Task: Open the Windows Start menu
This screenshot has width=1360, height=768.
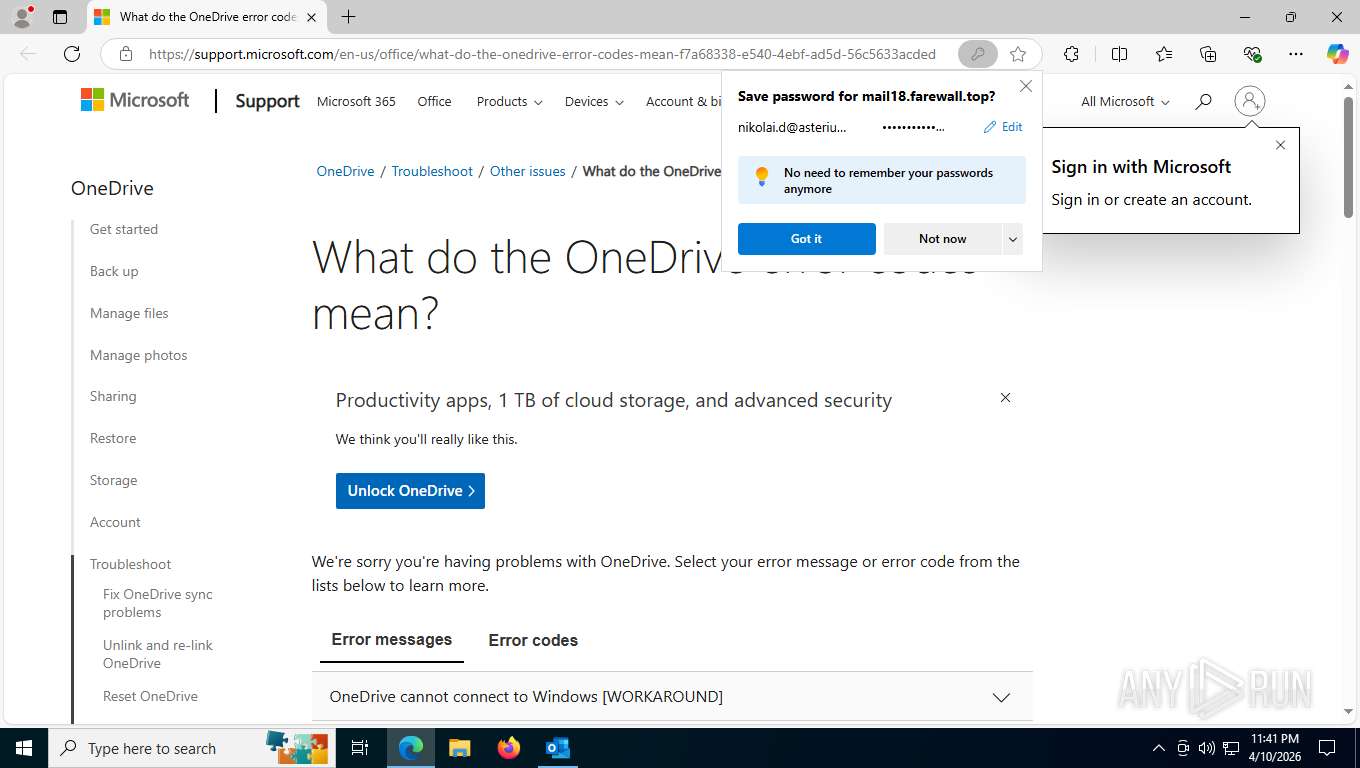Action: 23,748
